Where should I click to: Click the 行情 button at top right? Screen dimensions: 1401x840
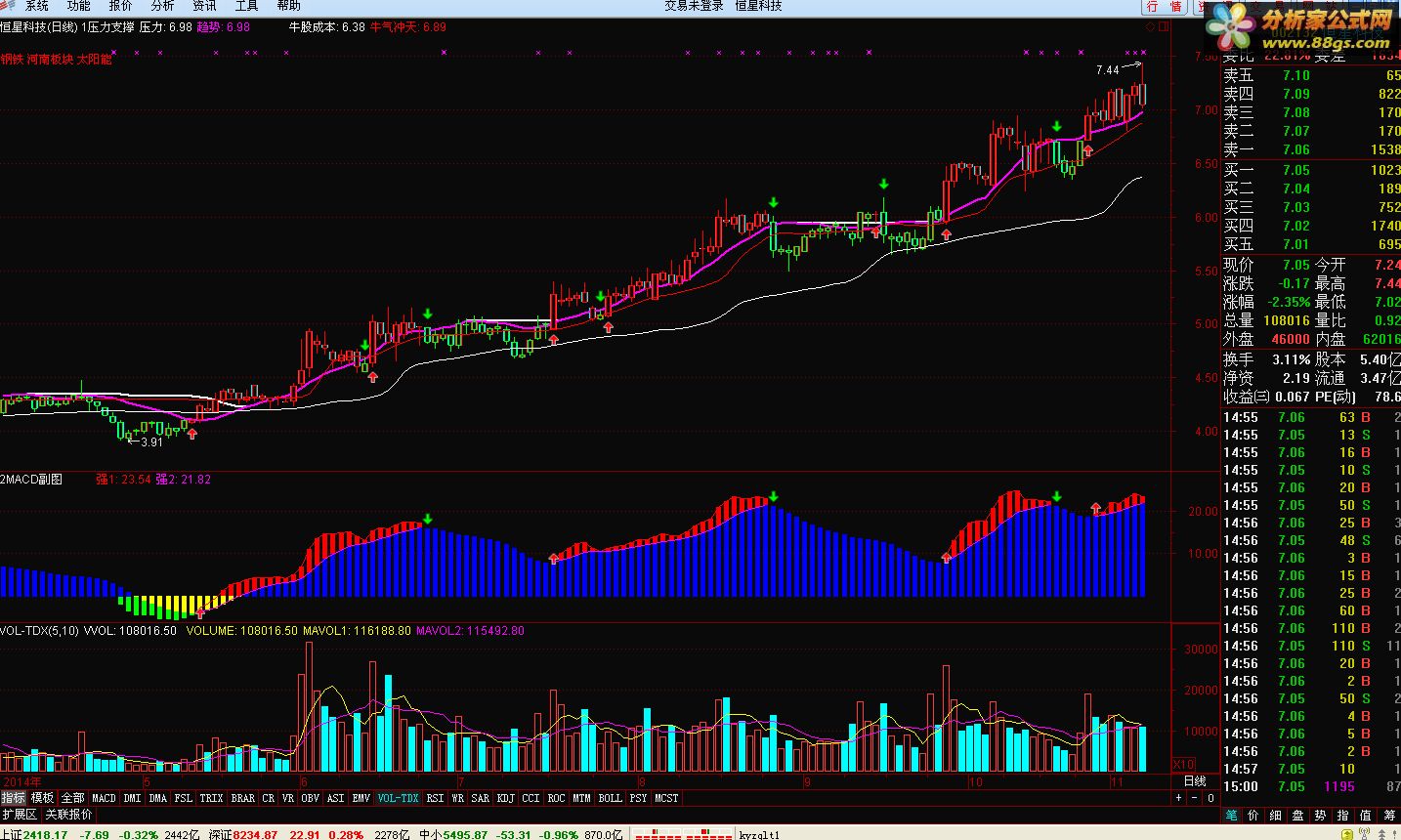(x=1164, y=6)
